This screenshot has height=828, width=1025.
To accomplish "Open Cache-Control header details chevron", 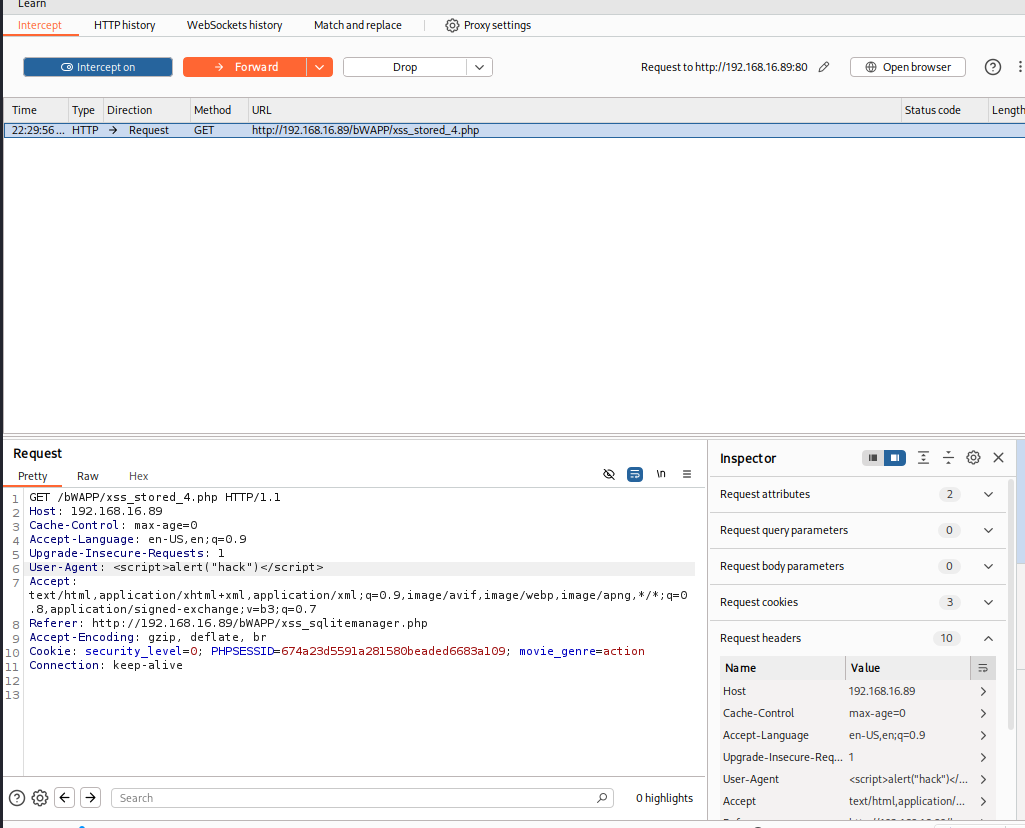I will [983, 714].
